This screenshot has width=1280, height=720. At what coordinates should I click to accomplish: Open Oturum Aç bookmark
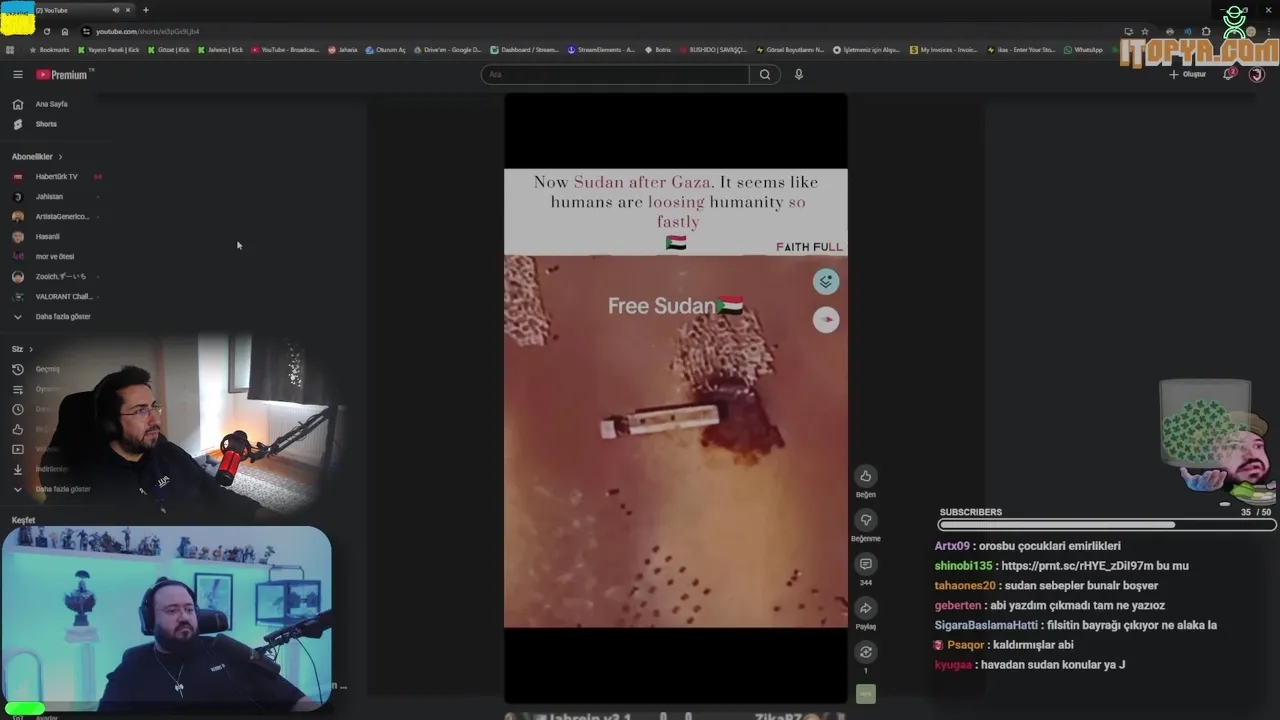[x=386, y=50]
